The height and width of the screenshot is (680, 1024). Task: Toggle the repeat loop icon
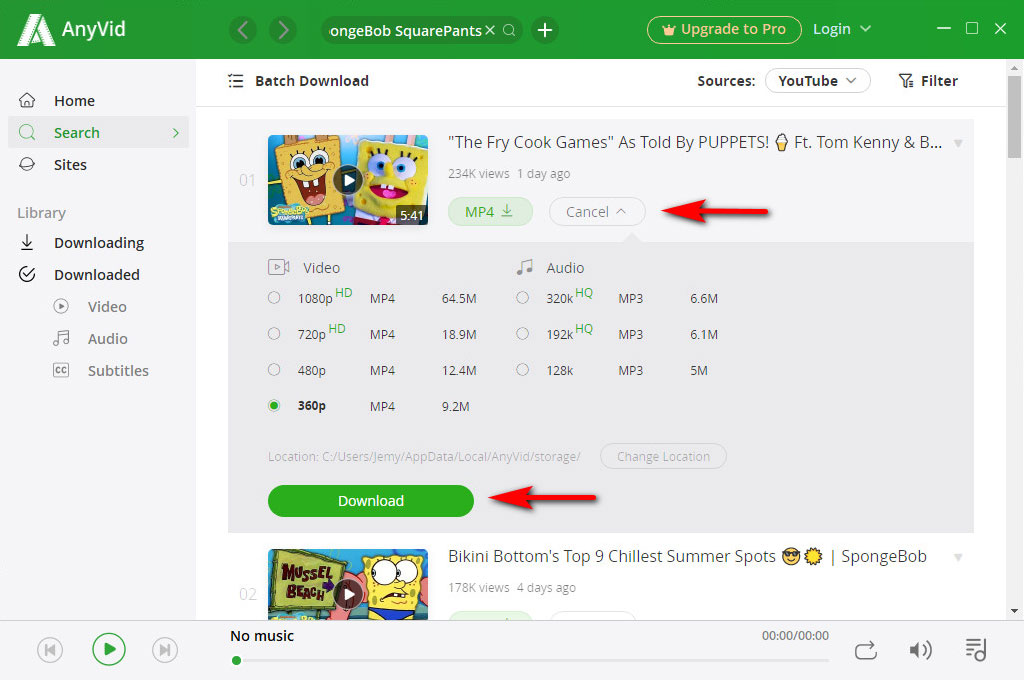865,651
